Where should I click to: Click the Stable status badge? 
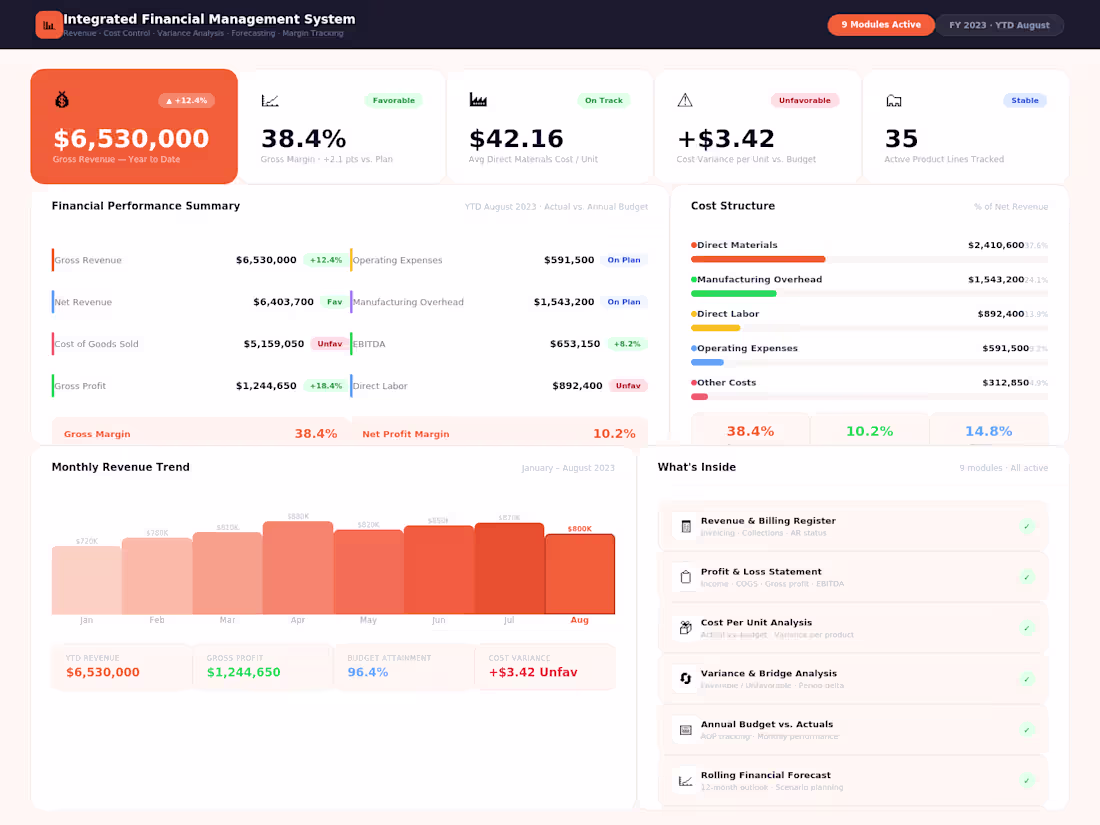click(1025, 100)
